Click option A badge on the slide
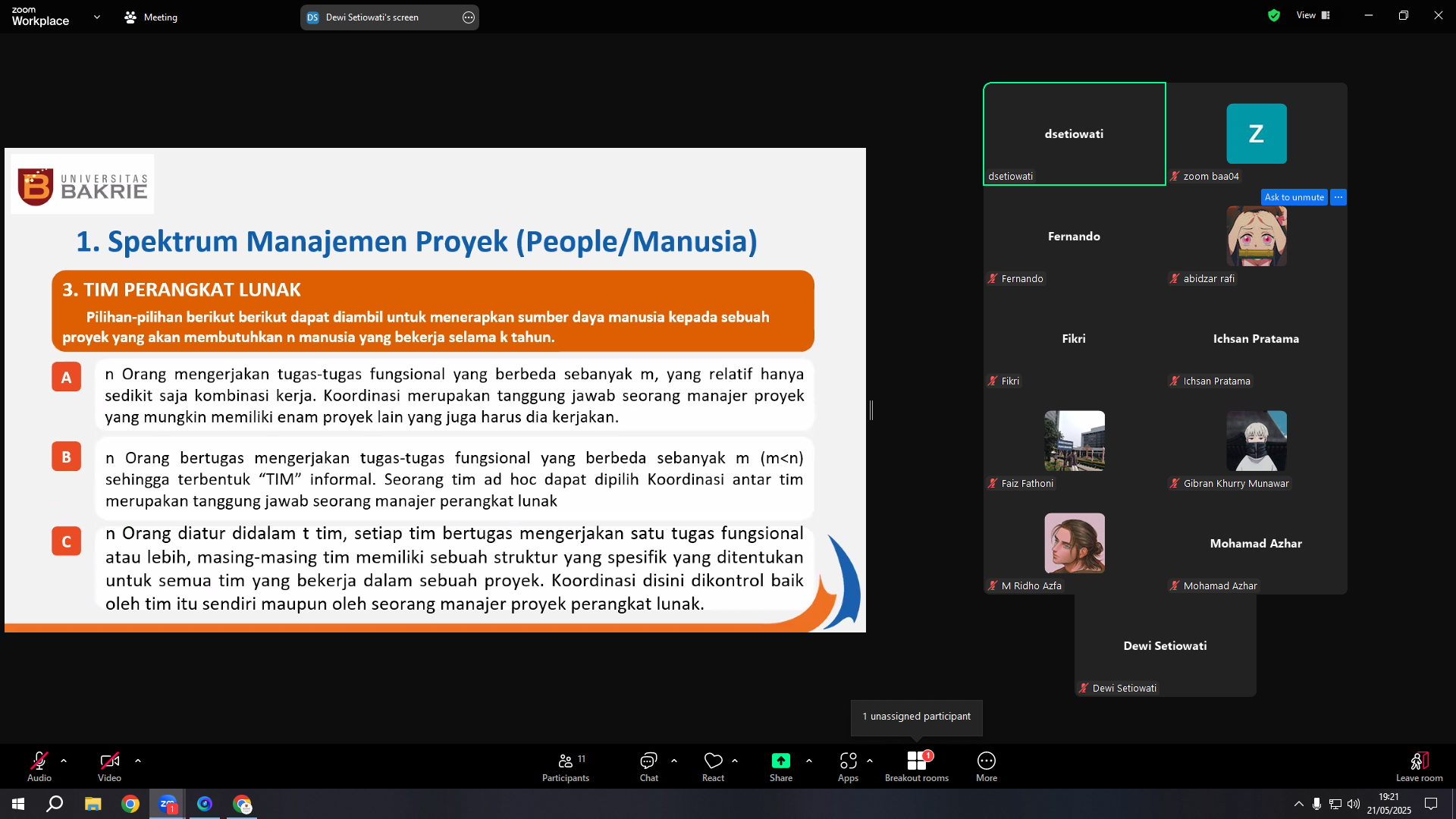 pyautogui.click(x=67, y=377)
